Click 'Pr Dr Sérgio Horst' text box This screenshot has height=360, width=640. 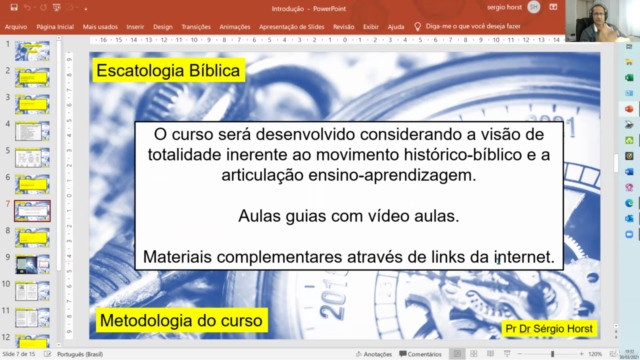click(549, 329)
